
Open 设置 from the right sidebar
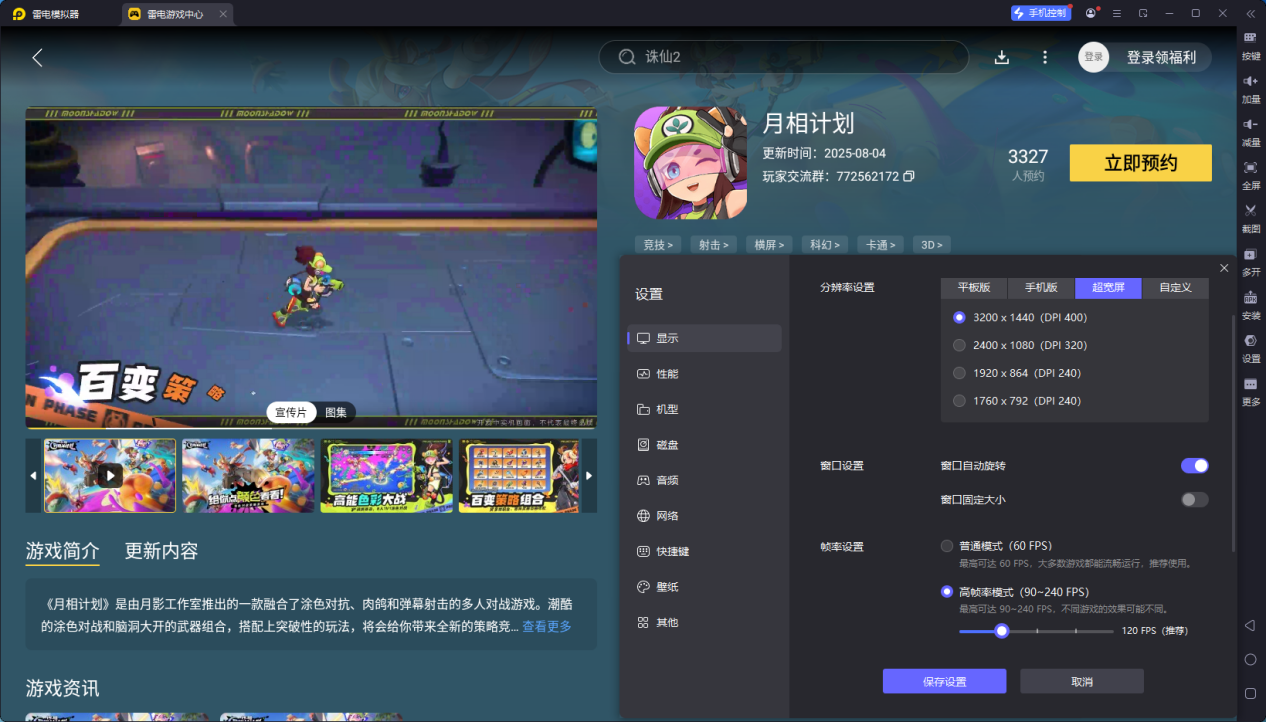tap(1250, 347)
